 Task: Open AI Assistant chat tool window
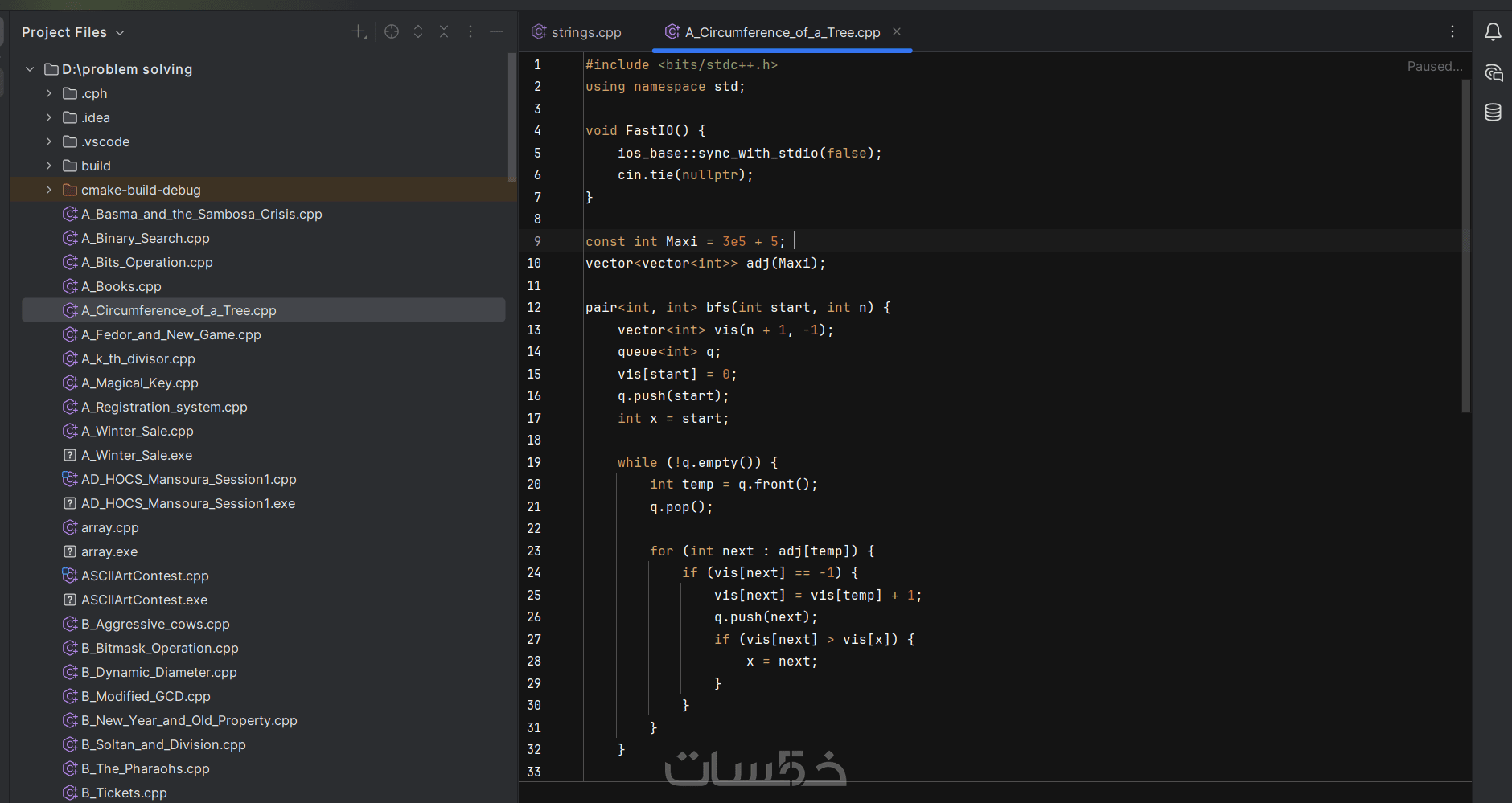point(1493,72)
